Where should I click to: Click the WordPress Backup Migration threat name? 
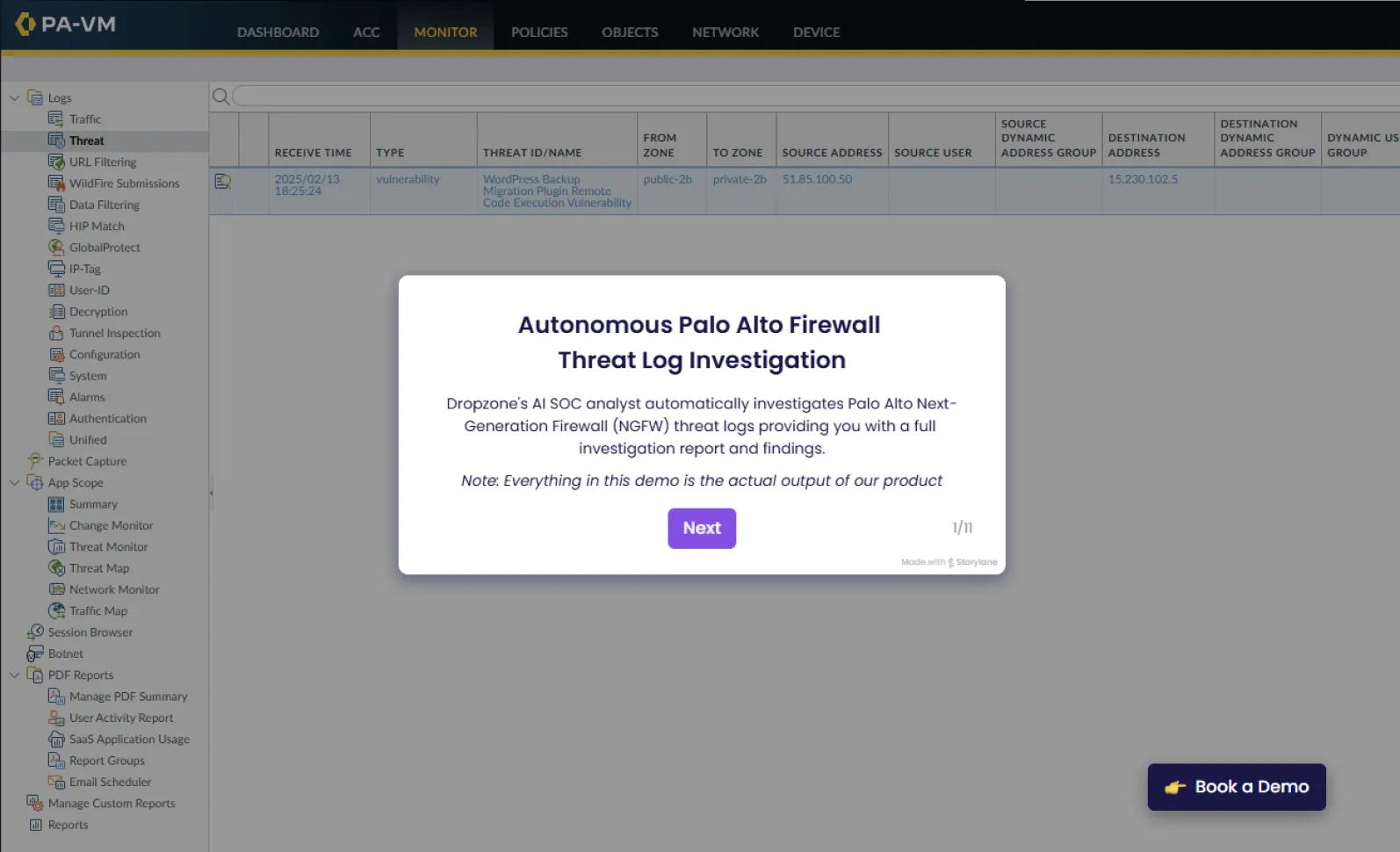pyautogui.click(x=557, y=191)
